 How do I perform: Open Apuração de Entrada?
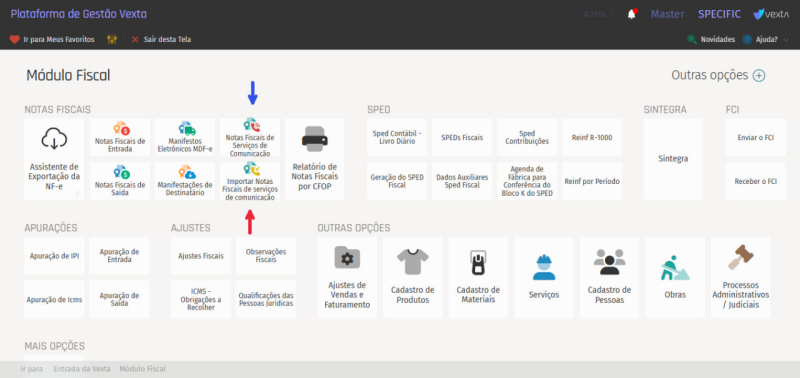pos(119,256)
